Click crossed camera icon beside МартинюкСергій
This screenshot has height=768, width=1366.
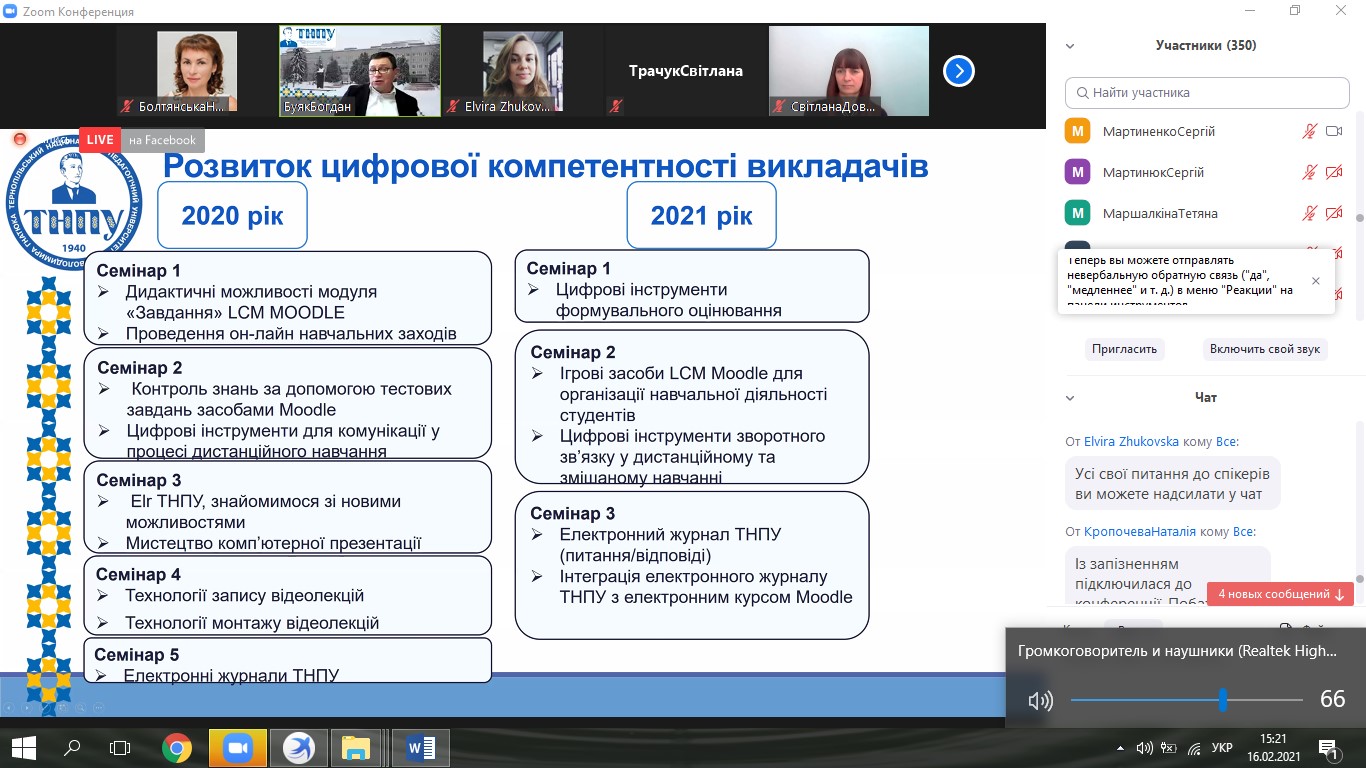click(x=1333, y=172)
